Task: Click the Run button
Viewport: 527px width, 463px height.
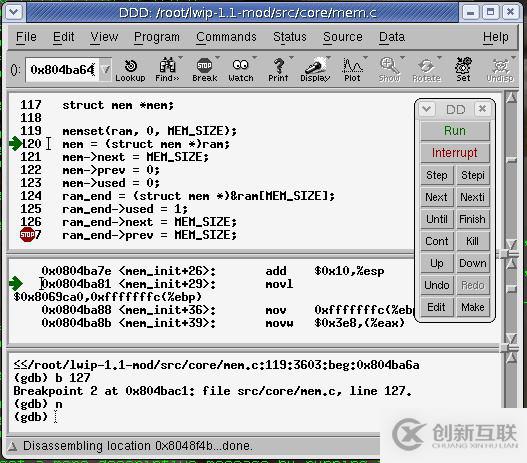Action: coord(455,131)
